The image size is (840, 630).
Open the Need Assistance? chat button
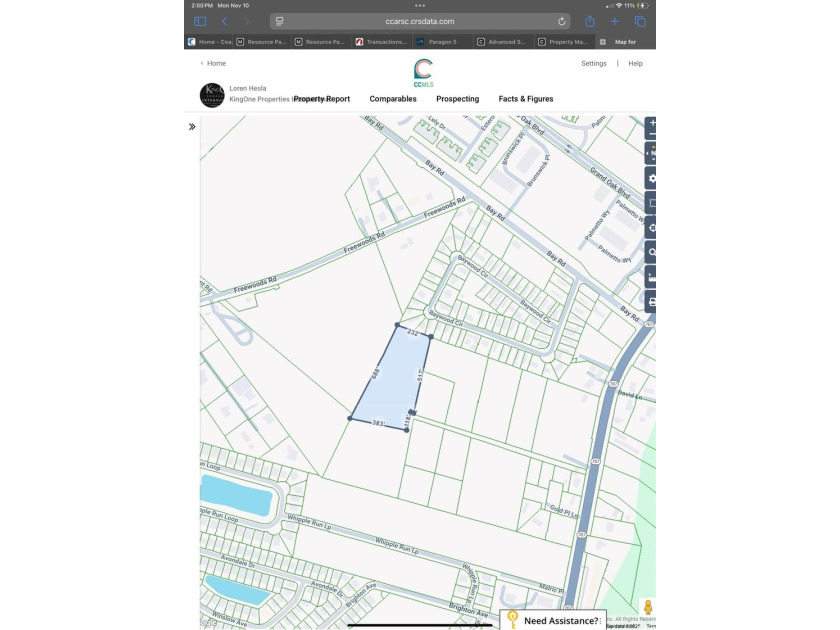coord(553,620)
